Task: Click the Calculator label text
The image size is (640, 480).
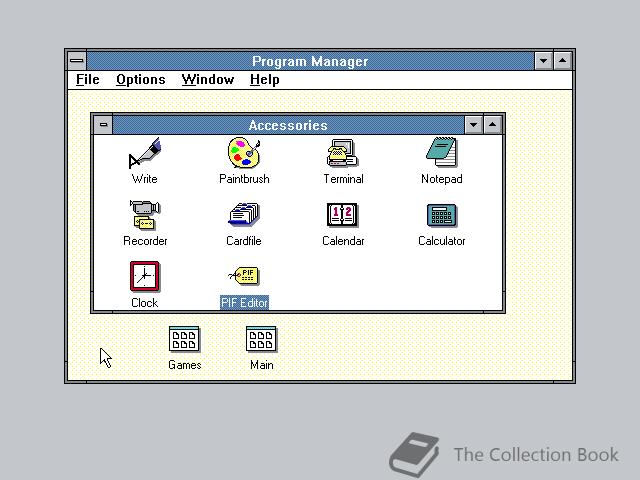Action: click(442, 241)
